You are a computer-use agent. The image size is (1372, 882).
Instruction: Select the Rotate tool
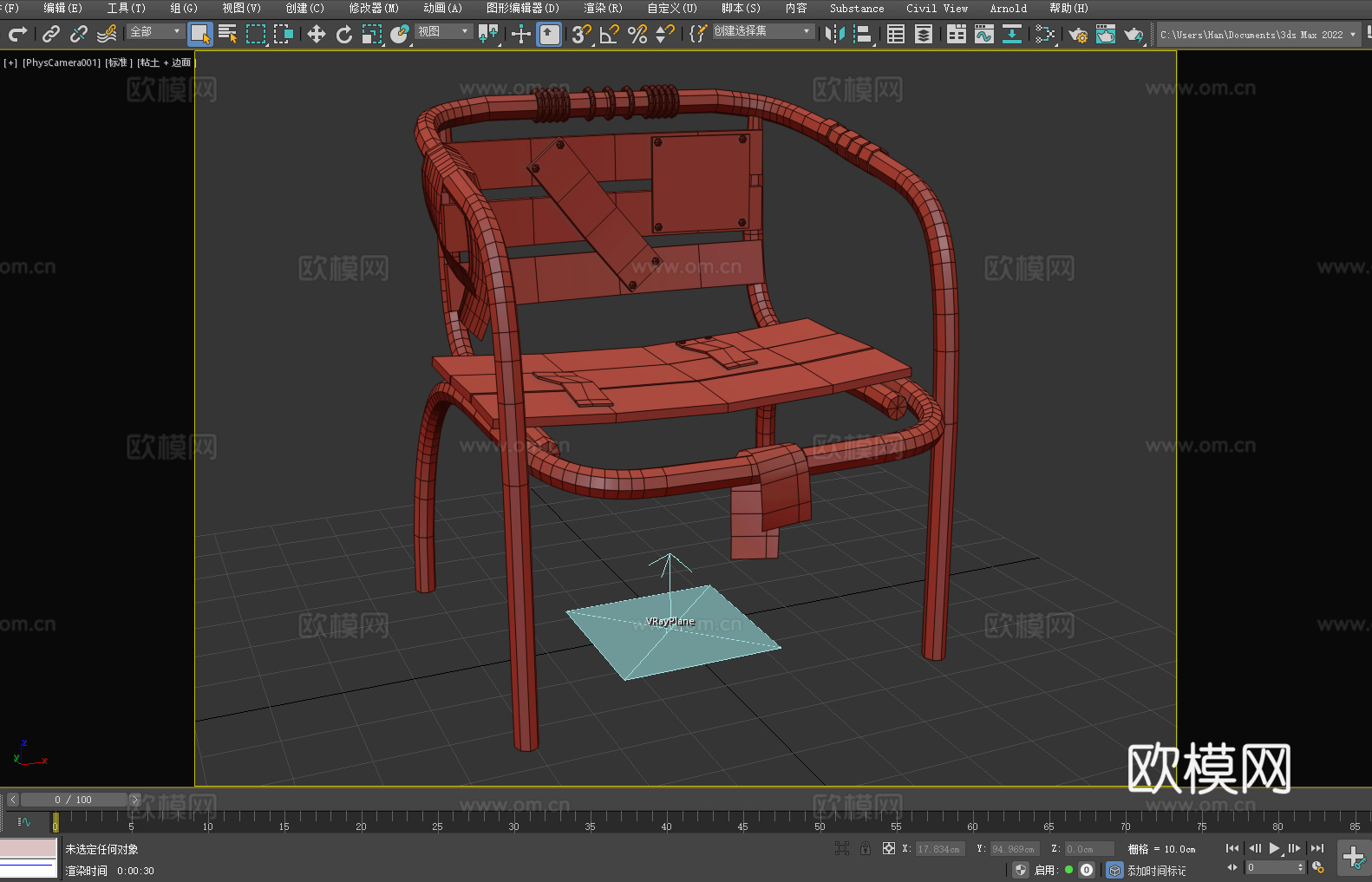pos(344,34)
